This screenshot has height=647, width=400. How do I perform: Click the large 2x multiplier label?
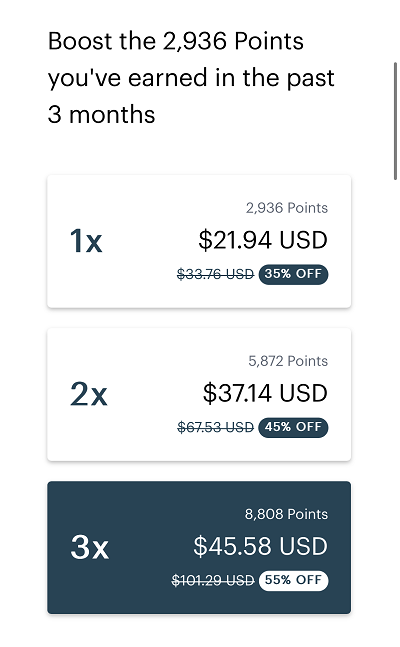[89, 394]
